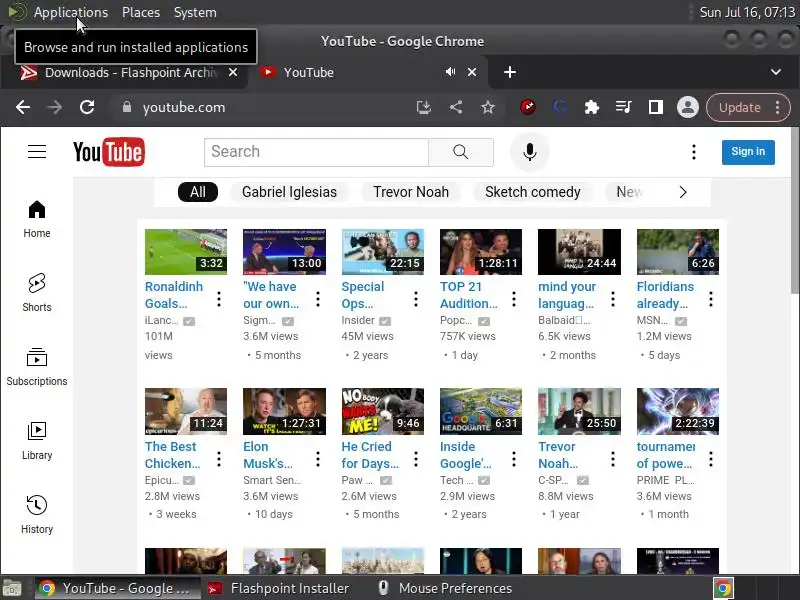The image size is (800, 600).
Task: Click the Sign in button
Action: [x=748, y=152]
